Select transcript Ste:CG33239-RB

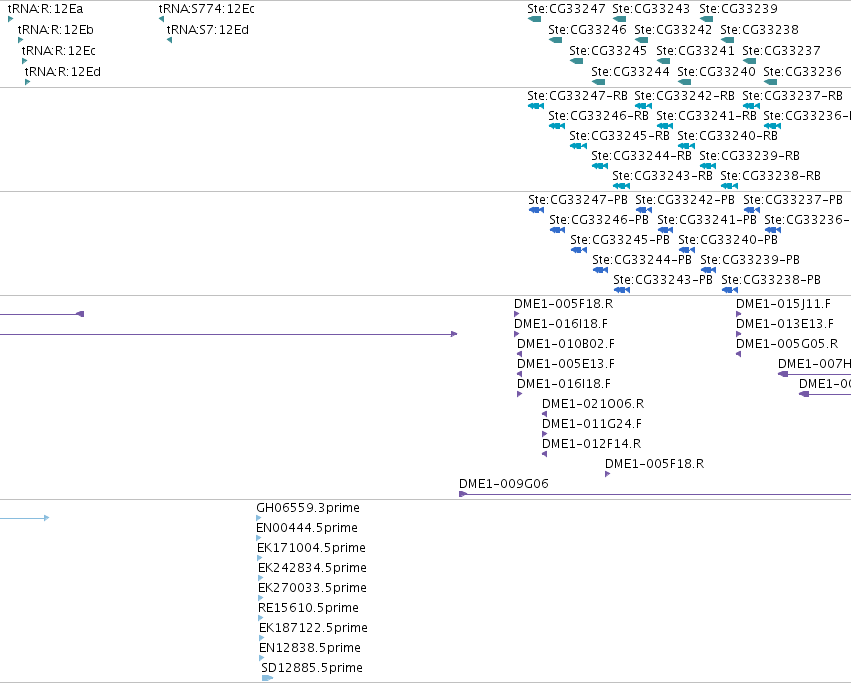(x=750, y=156)
